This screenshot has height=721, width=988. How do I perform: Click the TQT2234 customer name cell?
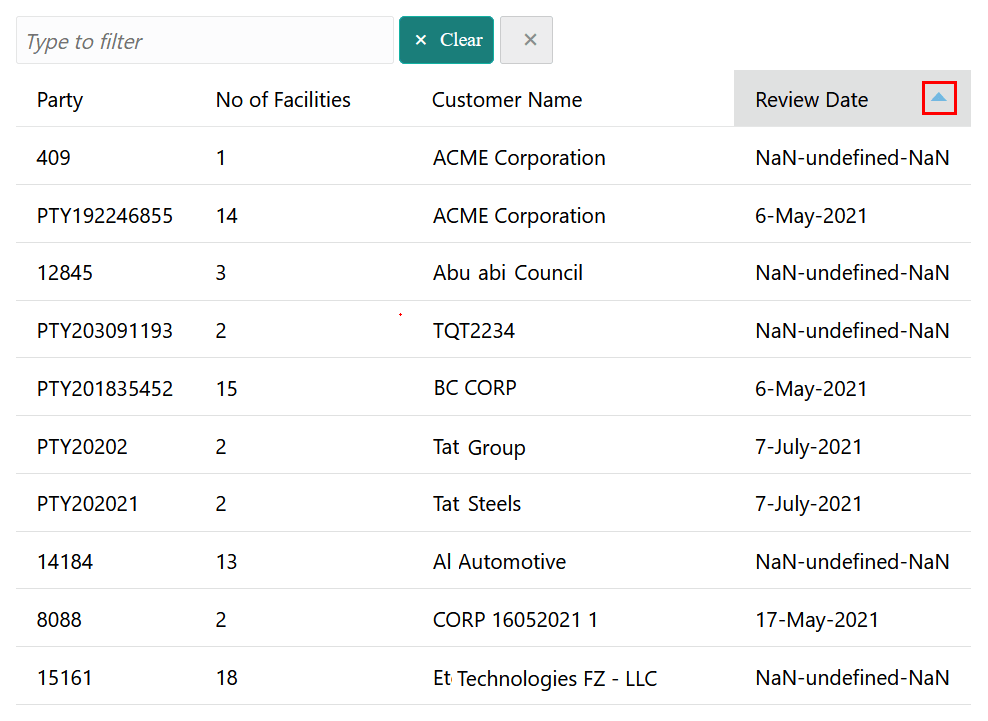click(x=474, y=331)
